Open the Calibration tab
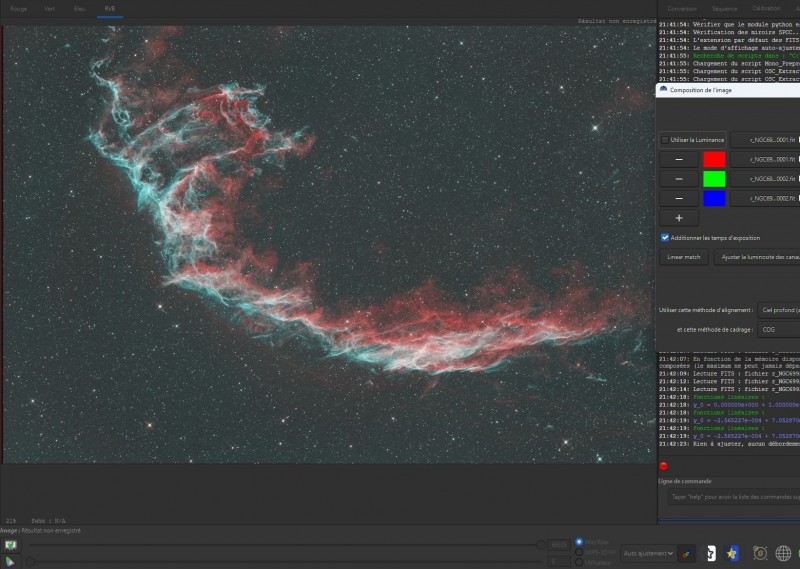Image resolution: width=800 pixels, height=569 pixels. pos(766,9)
